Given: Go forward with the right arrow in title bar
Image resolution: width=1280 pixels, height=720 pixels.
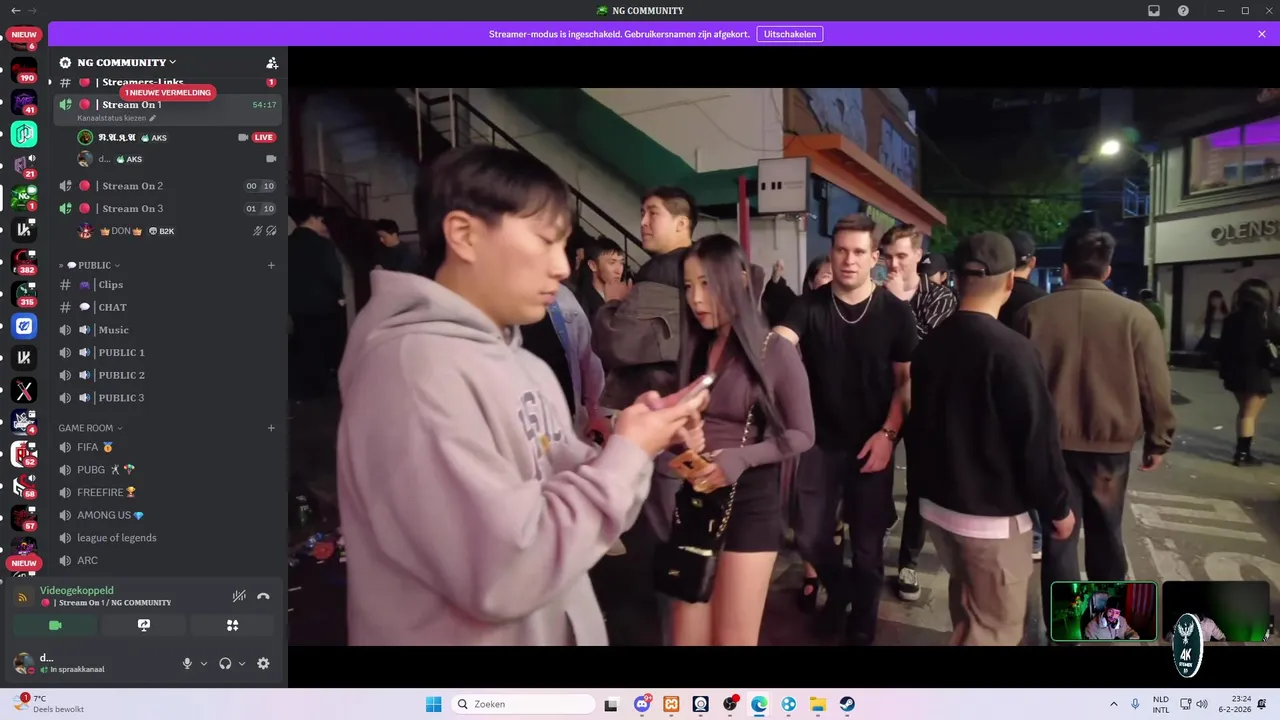Looking at the screenshot, I should coord(31,11).
